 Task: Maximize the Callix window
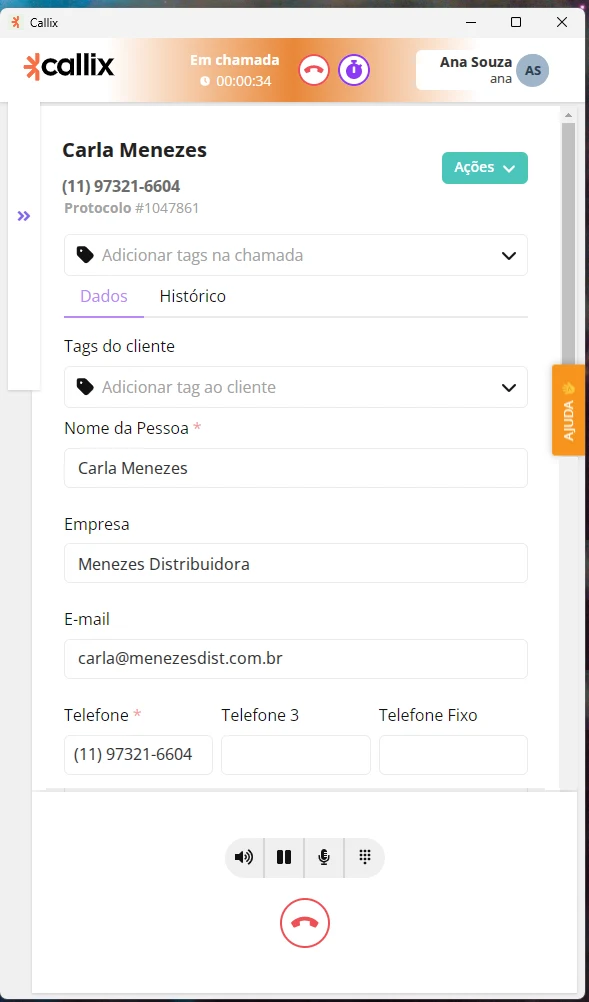click(x=516, y=22)
